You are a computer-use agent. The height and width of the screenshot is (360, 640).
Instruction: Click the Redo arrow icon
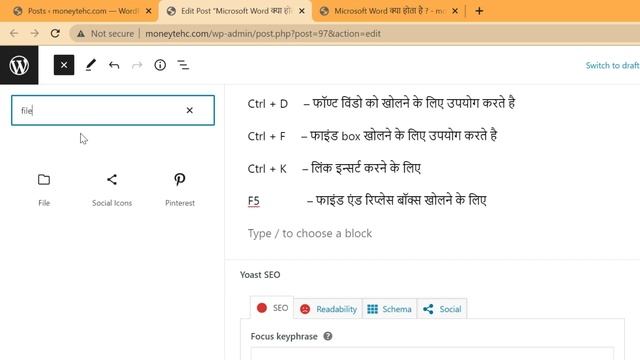coord(137,65)
